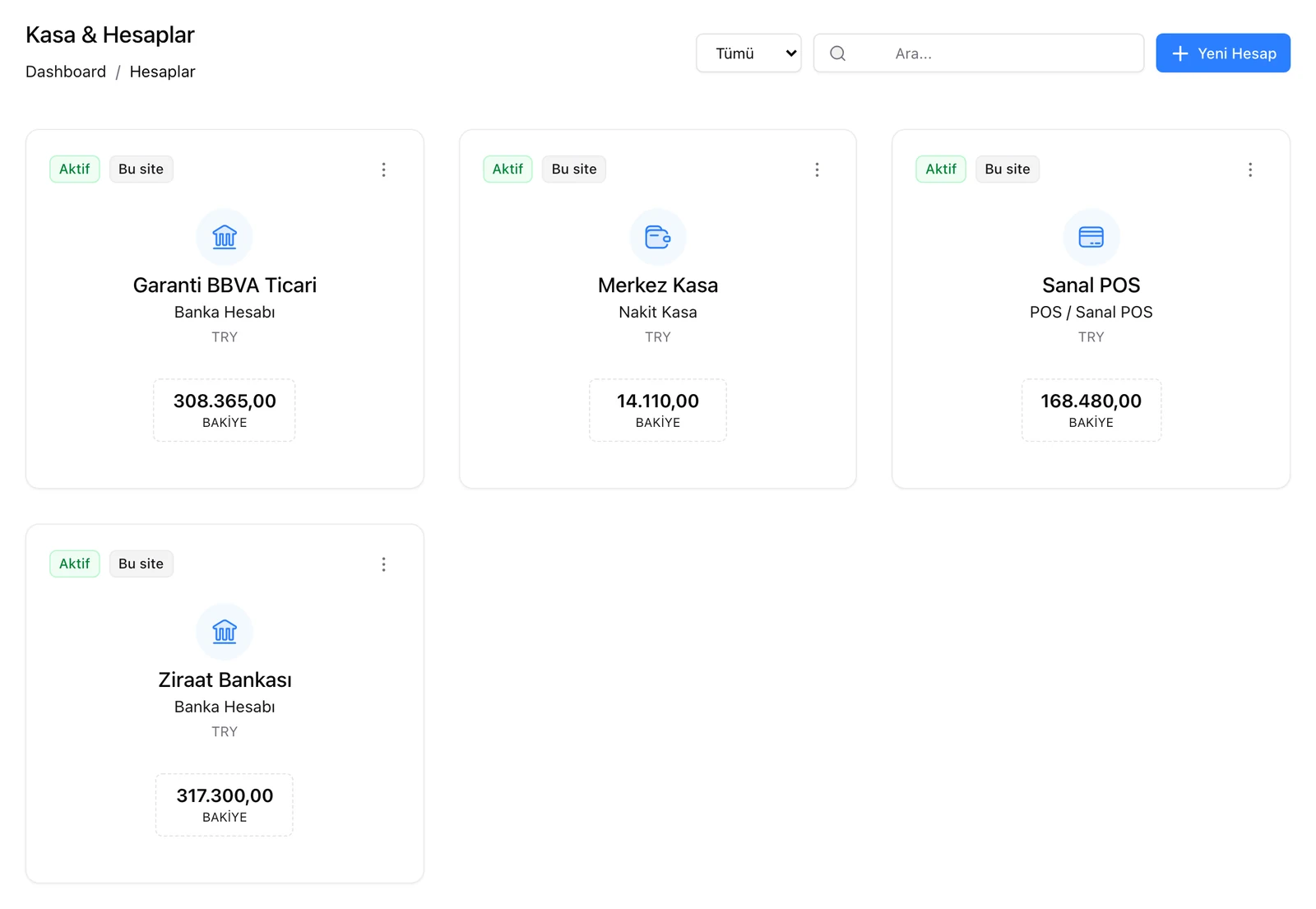Expand the Tümü filter dropdown
The width and height of the screenshot is (1316, 909).
click(748, 53)
